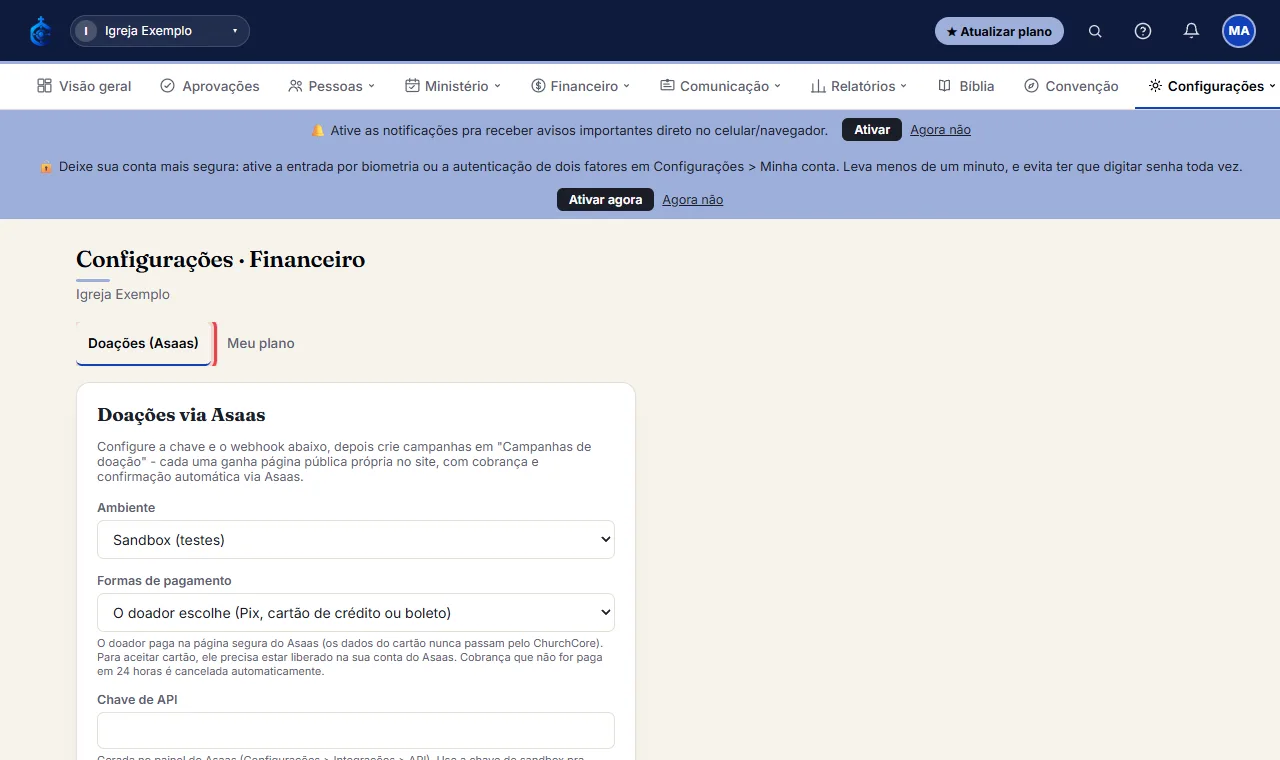
Task: Click Agora não beside the Ativar button
Action: tap(940, 130)
